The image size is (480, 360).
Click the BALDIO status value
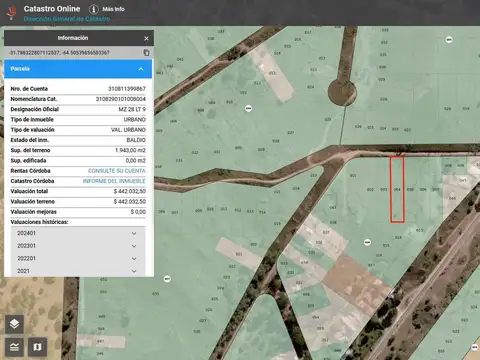click(136, 140)
